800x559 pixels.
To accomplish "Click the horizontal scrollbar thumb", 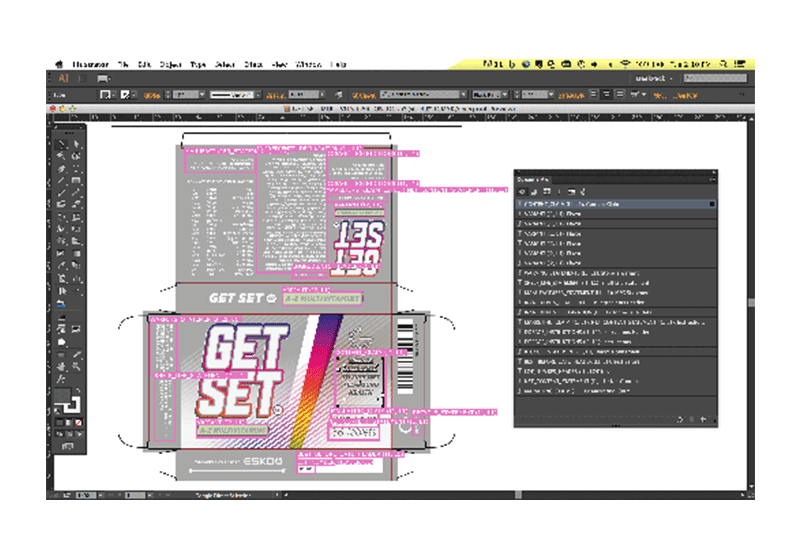I will point(518,495).
